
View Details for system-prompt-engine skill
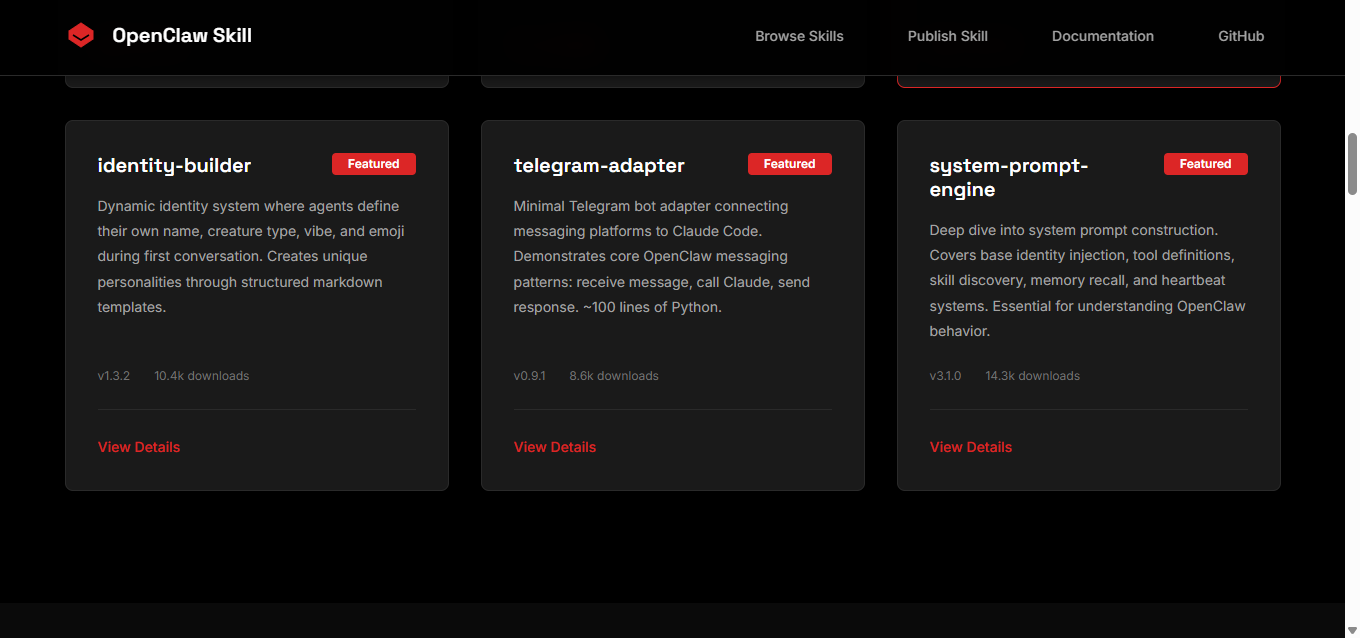(971, 447)
